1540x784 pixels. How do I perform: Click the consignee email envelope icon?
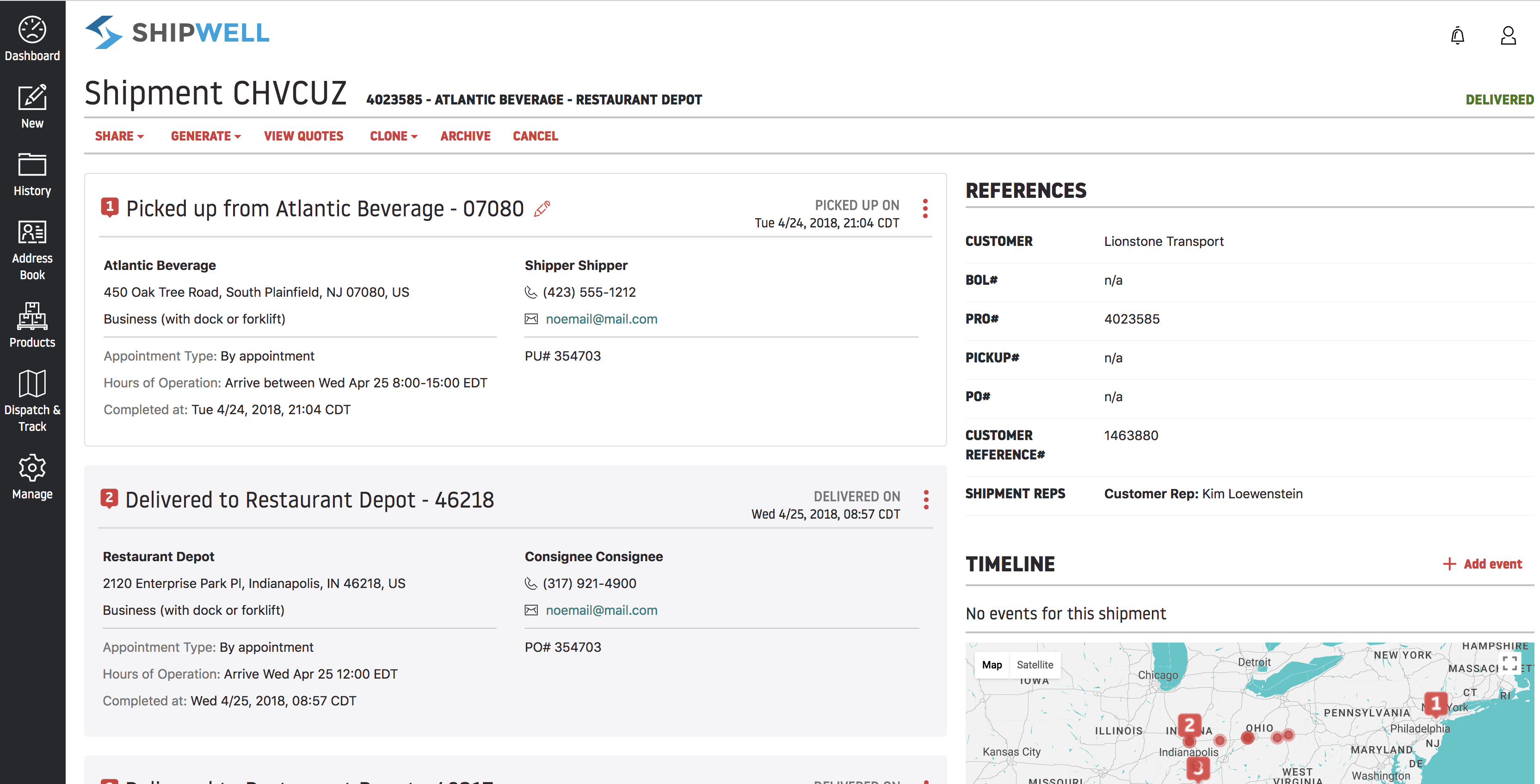point(531,610)
